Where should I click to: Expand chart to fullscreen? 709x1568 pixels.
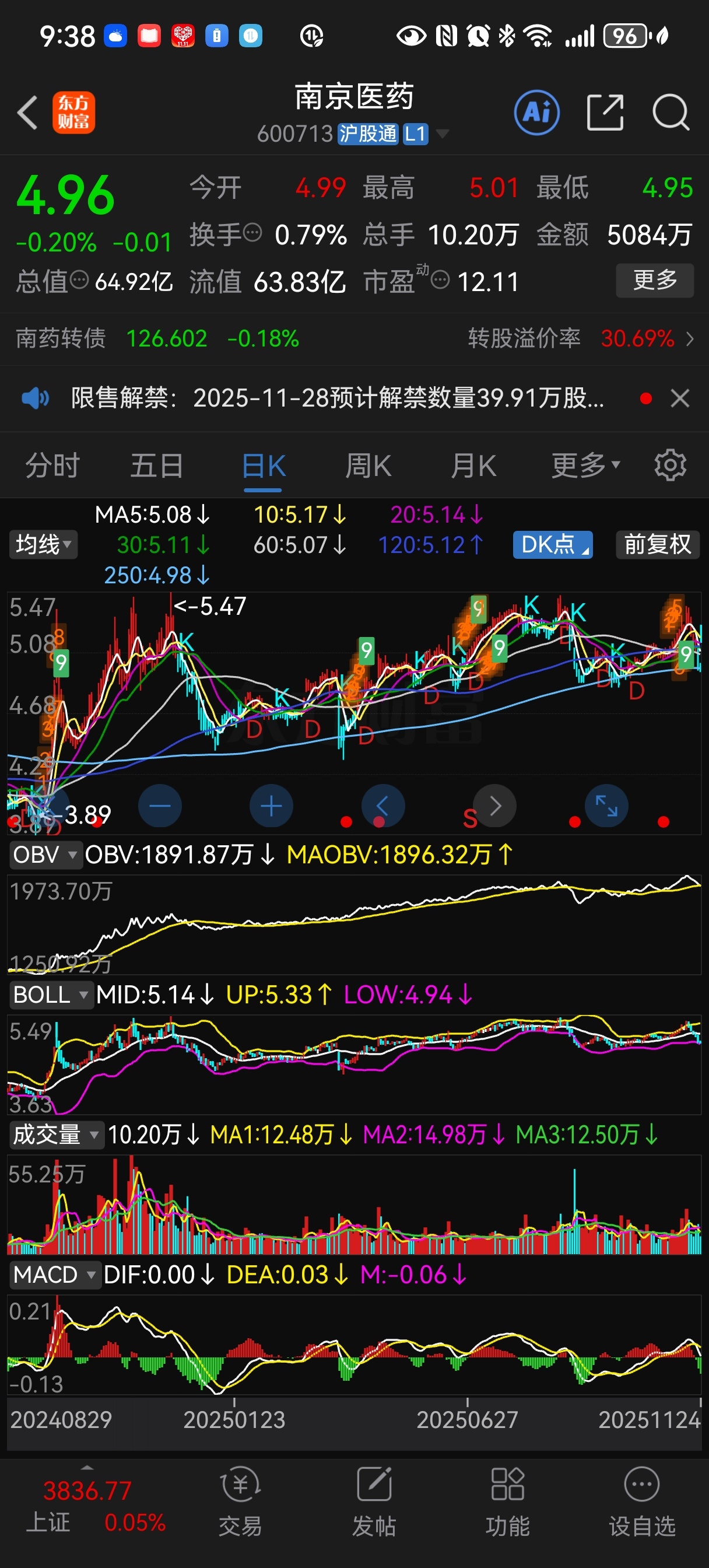coord(606,806)
